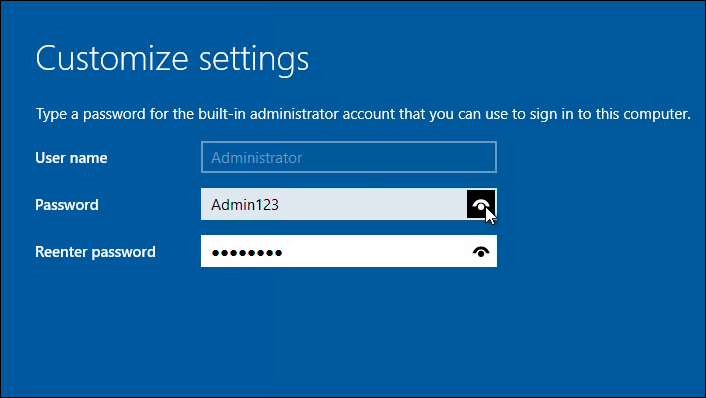Toggle the reveal eye icon in Reenter password field
This screenshot has width=706, height=398.
click(x=481, y=252)
